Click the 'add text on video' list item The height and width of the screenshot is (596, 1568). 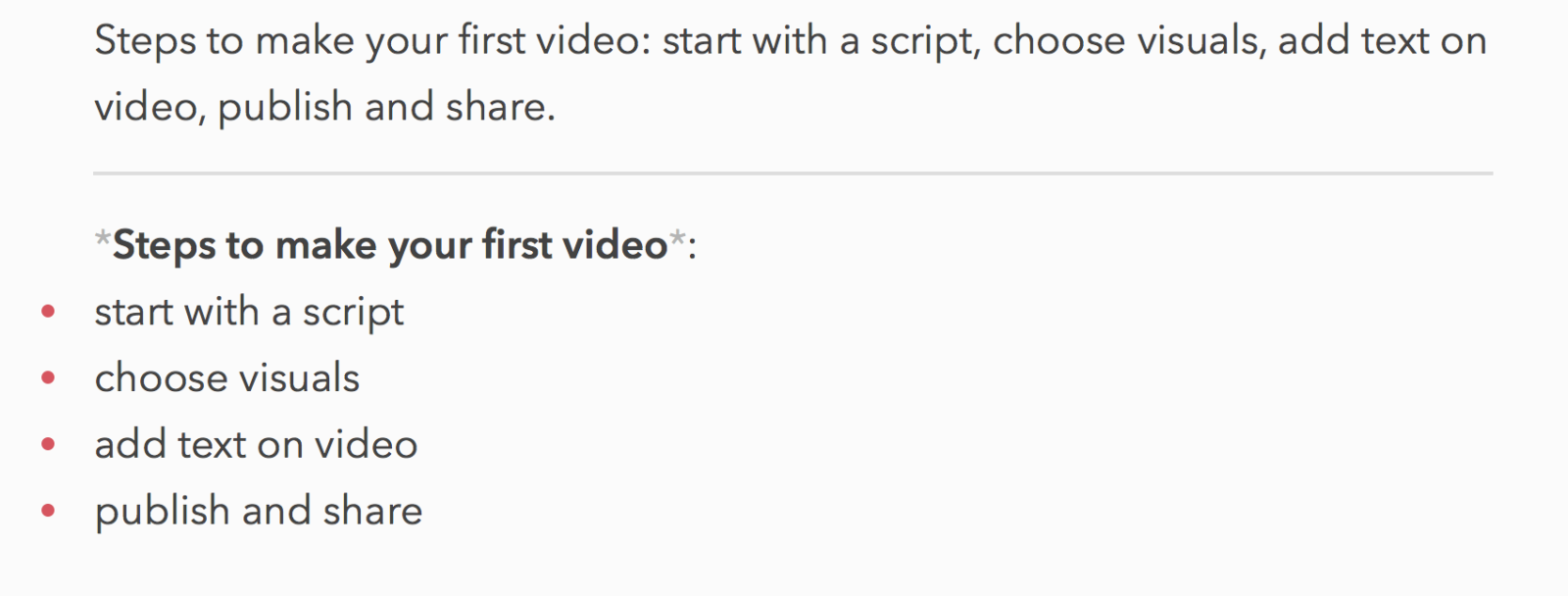(x=256, y=445)
